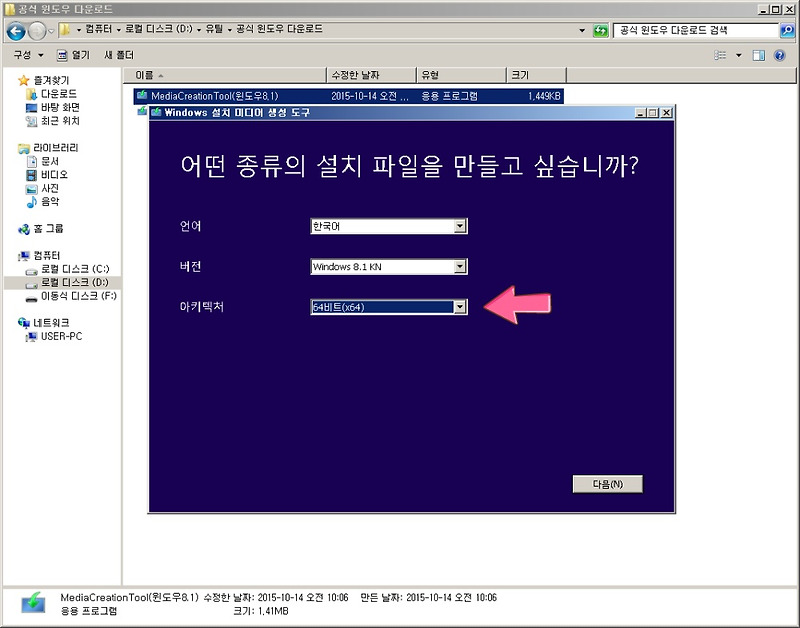Select 즐겨찾기 in the navigation pane
The width and height of the screenshot is (800, 628).
tap(51, 80)
